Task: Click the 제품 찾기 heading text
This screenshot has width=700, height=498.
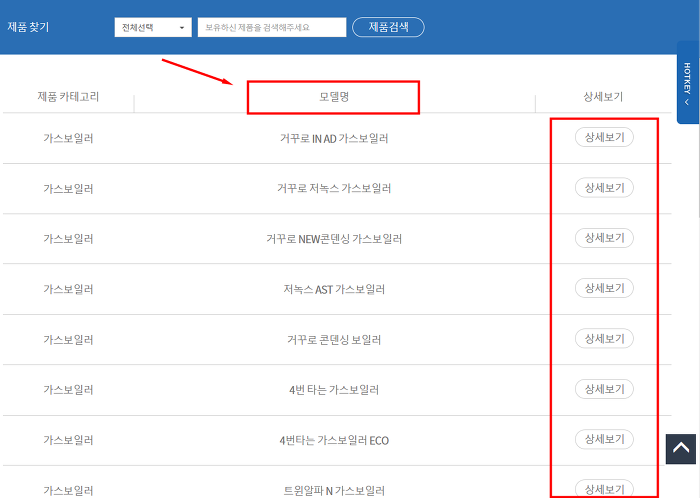Action: click(x=28, y=27)
